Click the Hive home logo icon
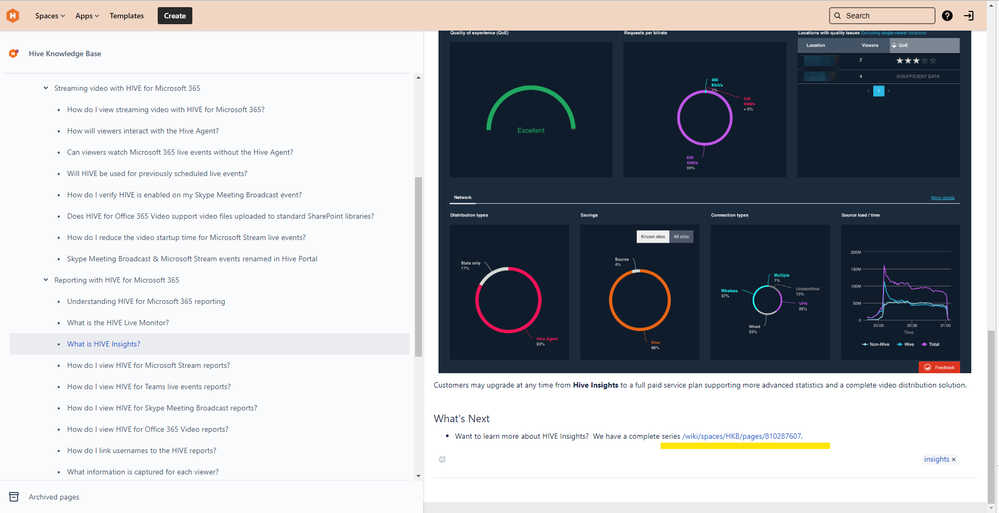The image size is (999, 513). tap(12, 15)
